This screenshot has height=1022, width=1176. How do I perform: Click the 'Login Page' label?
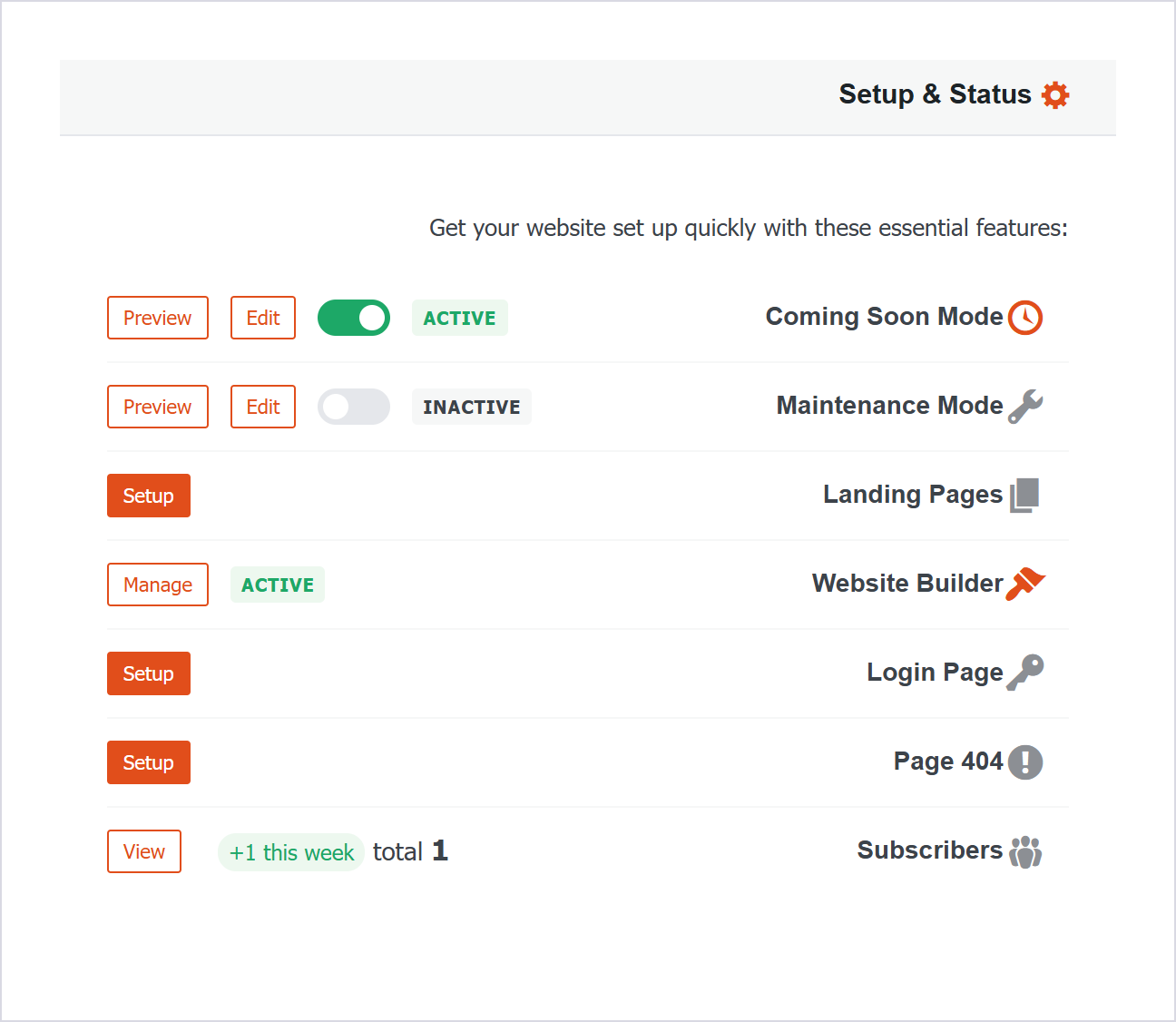[x=935, y=673]
